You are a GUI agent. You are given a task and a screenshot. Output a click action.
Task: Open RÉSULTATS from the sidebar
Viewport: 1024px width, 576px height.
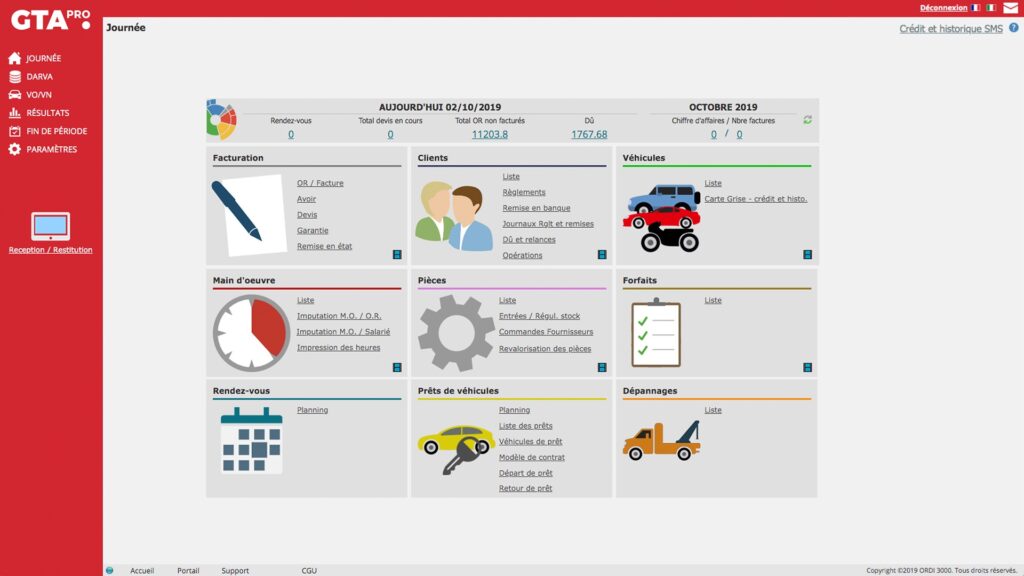(x=45, y=112)
